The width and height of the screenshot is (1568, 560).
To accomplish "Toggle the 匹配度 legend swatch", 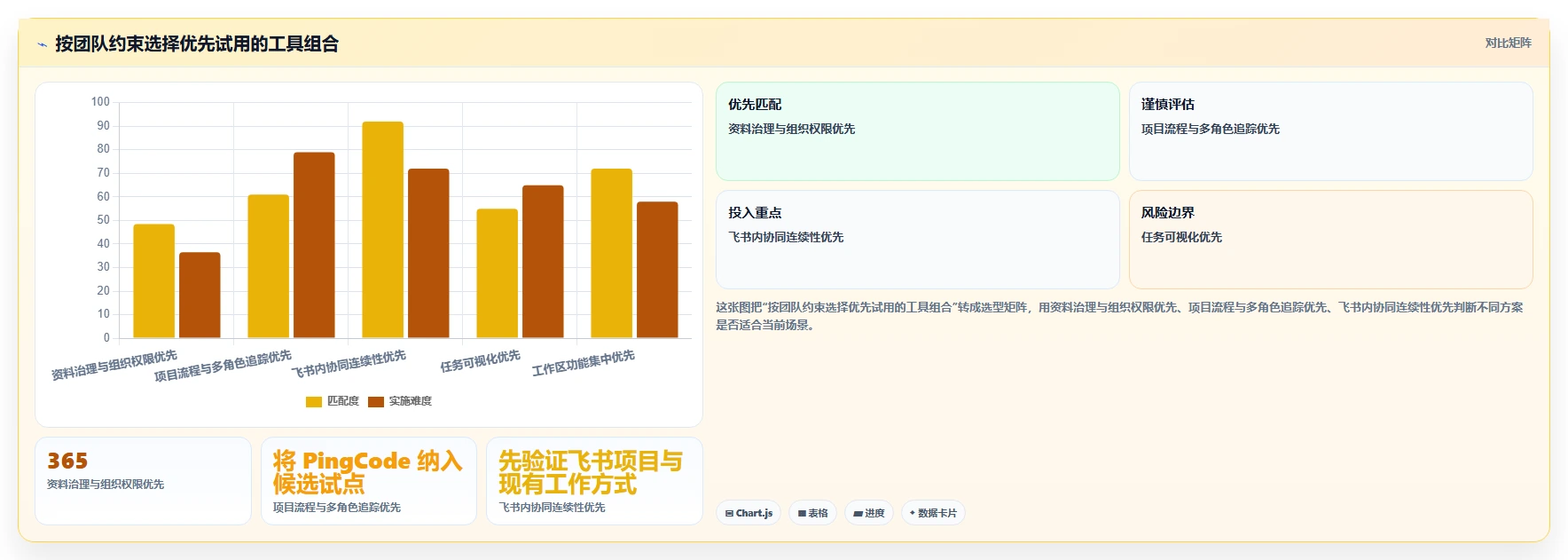I will click(x=314, y=402).
